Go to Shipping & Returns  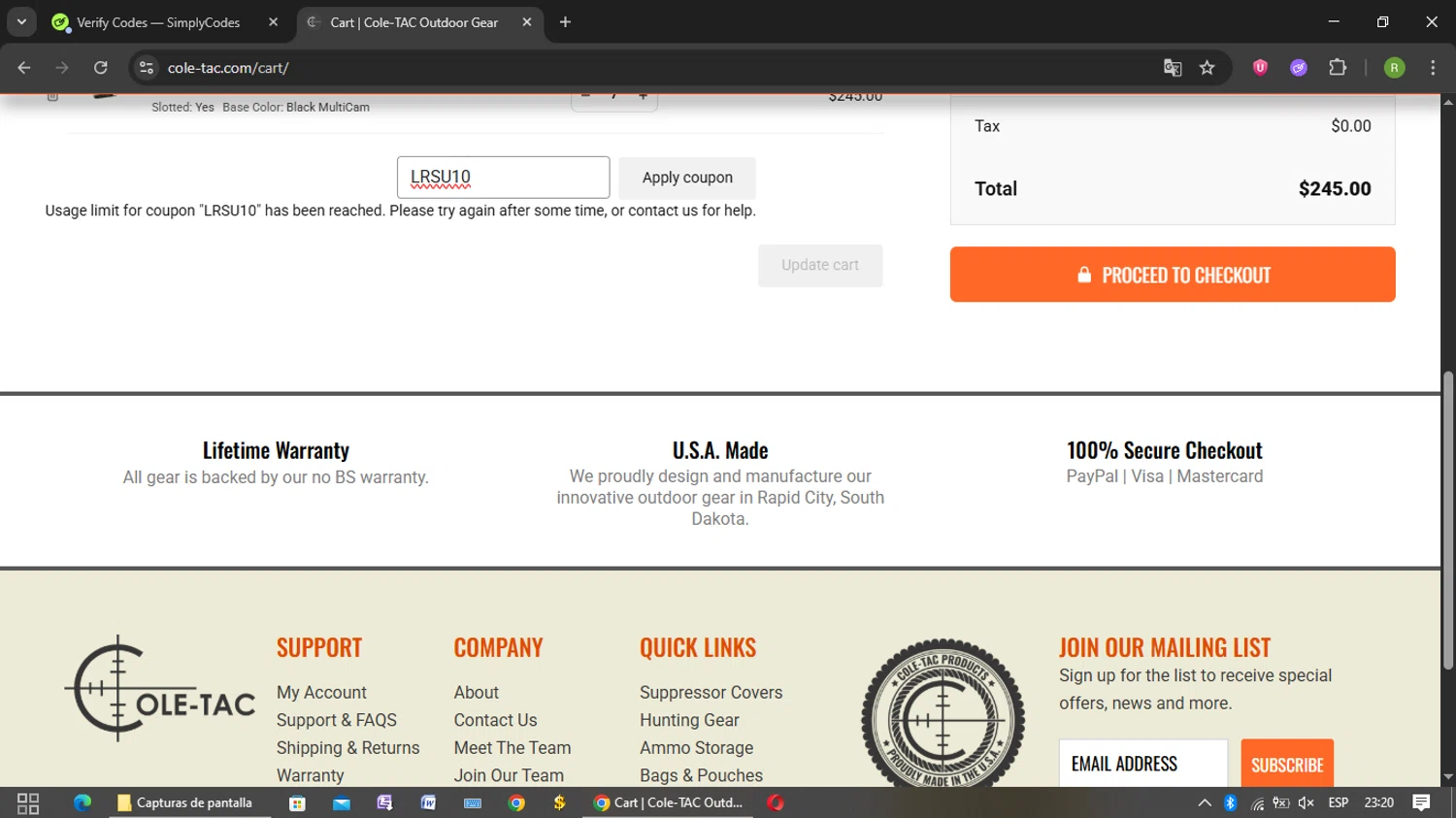(x=348, y=748)
